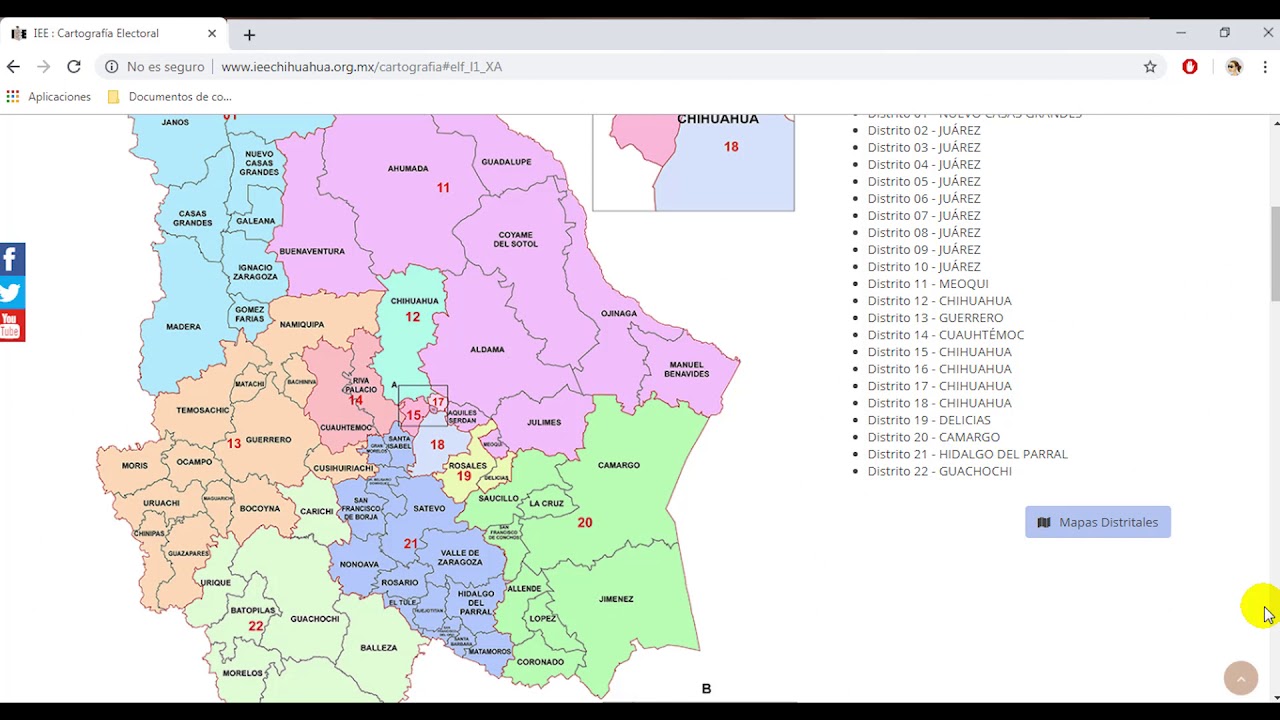
Task: Open the Chrome three-dot menu
Action: (1265, 67)
